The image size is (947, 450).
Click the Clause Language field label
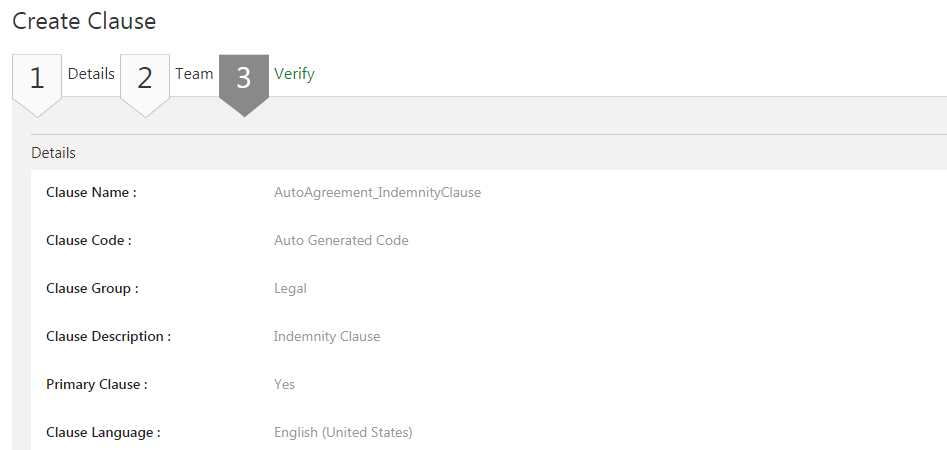tap(103, 432)
